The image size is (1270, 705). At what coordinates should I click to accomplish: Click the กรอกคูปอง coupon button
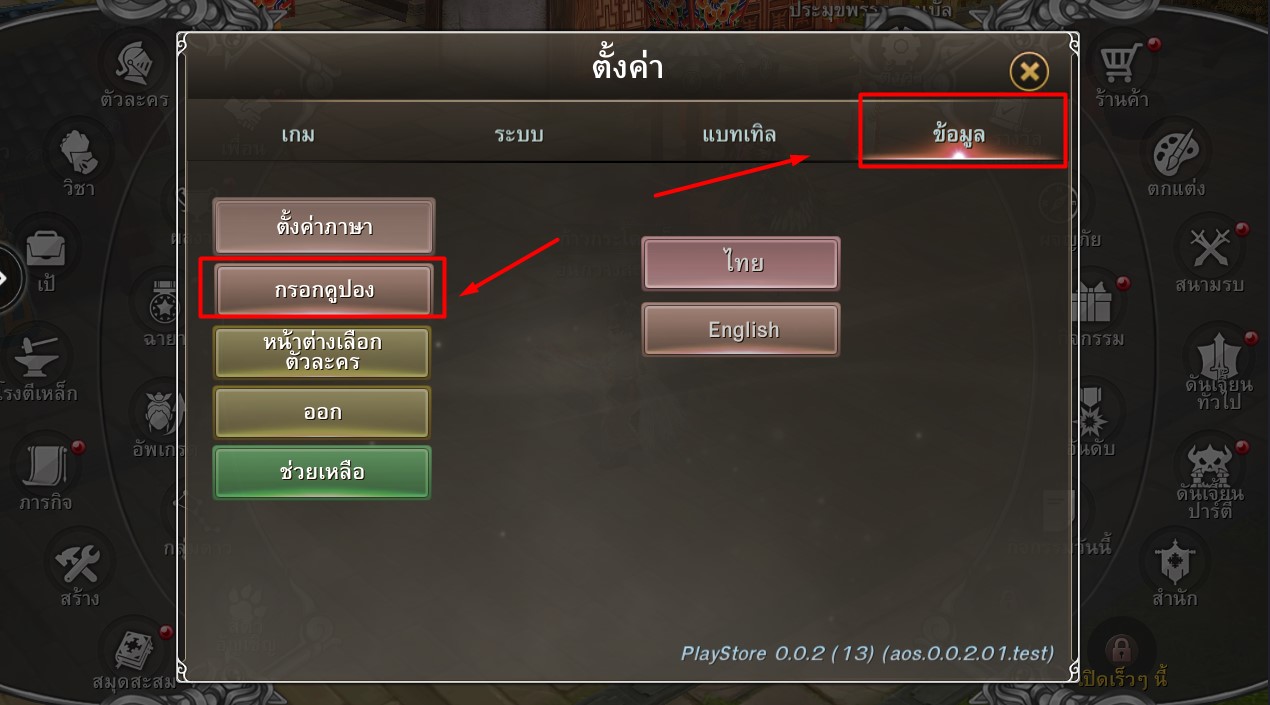click(x=323, y=290)
